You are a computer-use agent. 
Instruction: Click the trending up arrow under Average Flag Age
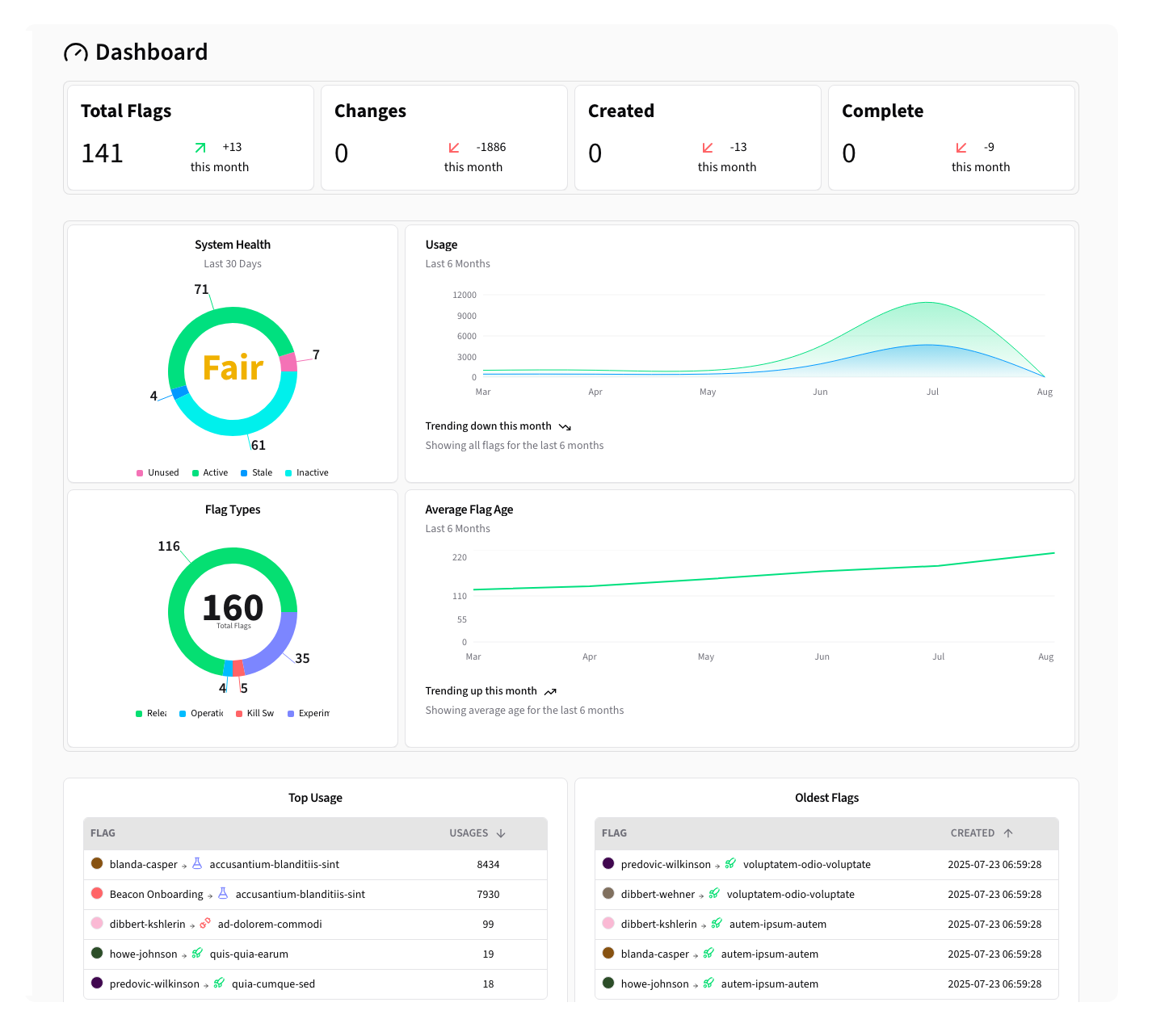pos(551,691)
